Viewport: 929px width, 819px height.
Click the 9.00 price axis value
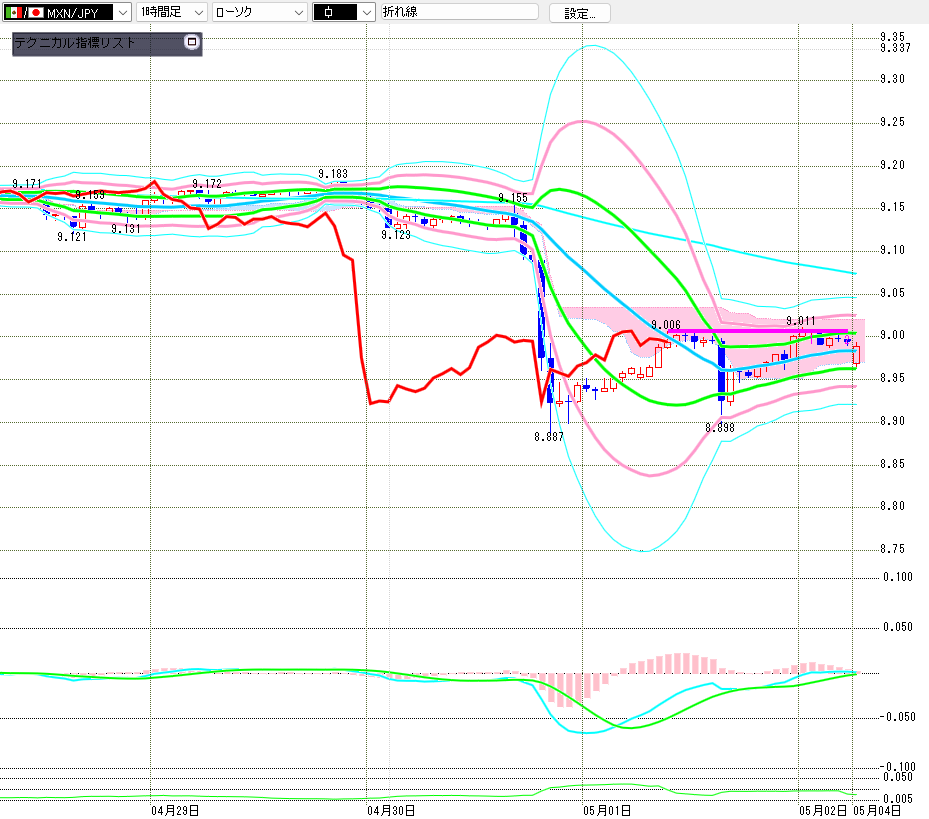tap(892, 335)
